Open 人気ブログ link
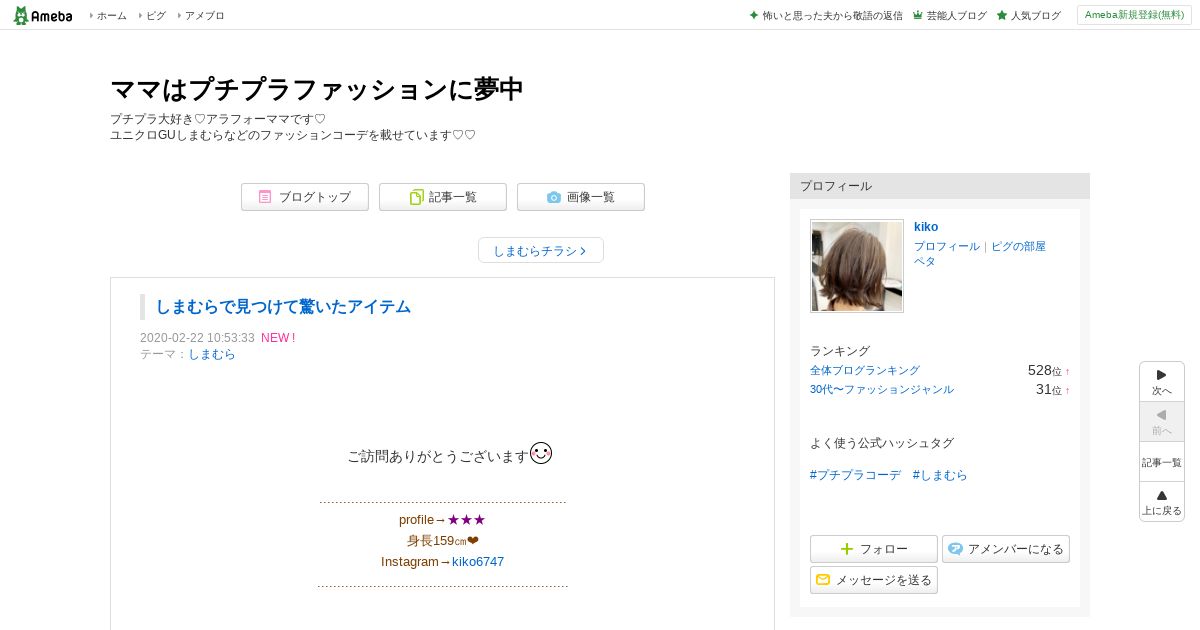 coord(1035,15)
